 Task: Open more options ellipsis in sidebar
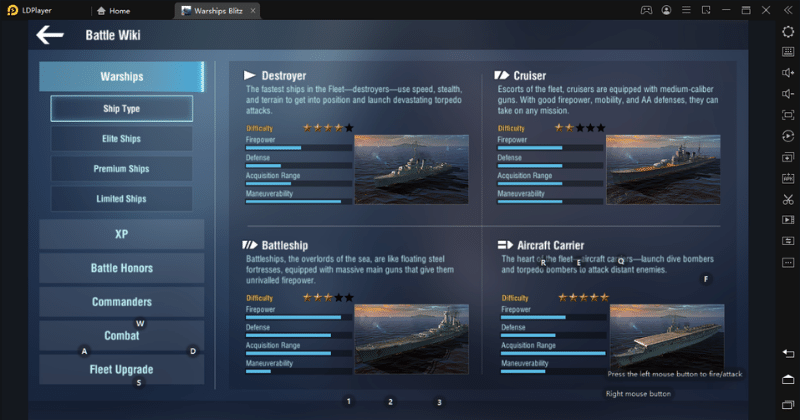click(x=788, y=262)
